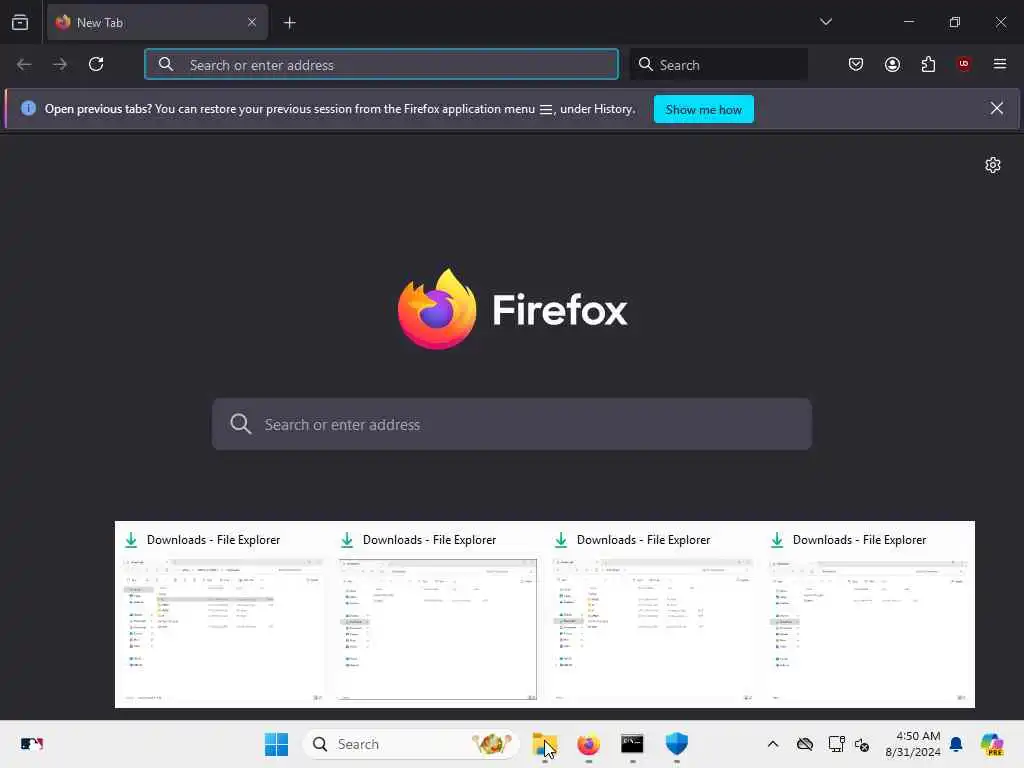
Task: Open the Firefox application hamburger menu
Action: (999, 64)
